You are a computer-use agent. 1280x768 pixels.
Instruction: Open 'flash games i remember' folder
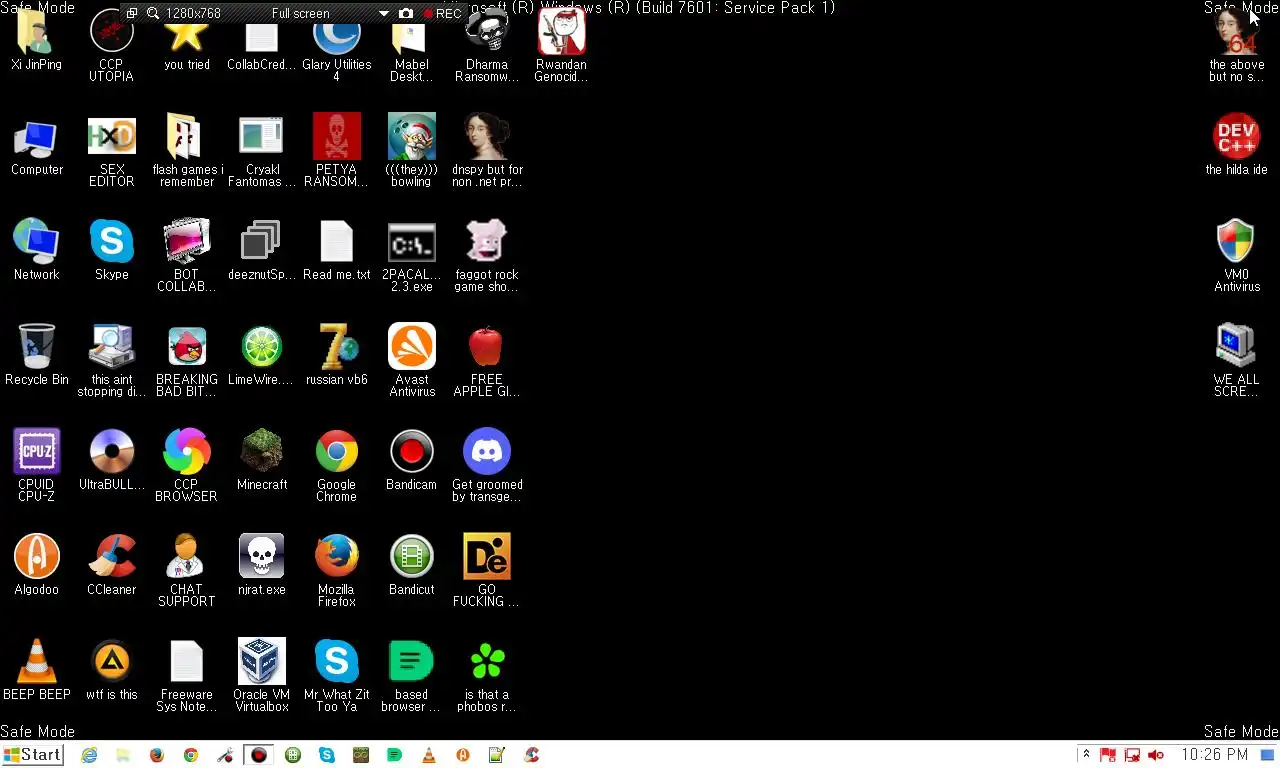point(187,149)
